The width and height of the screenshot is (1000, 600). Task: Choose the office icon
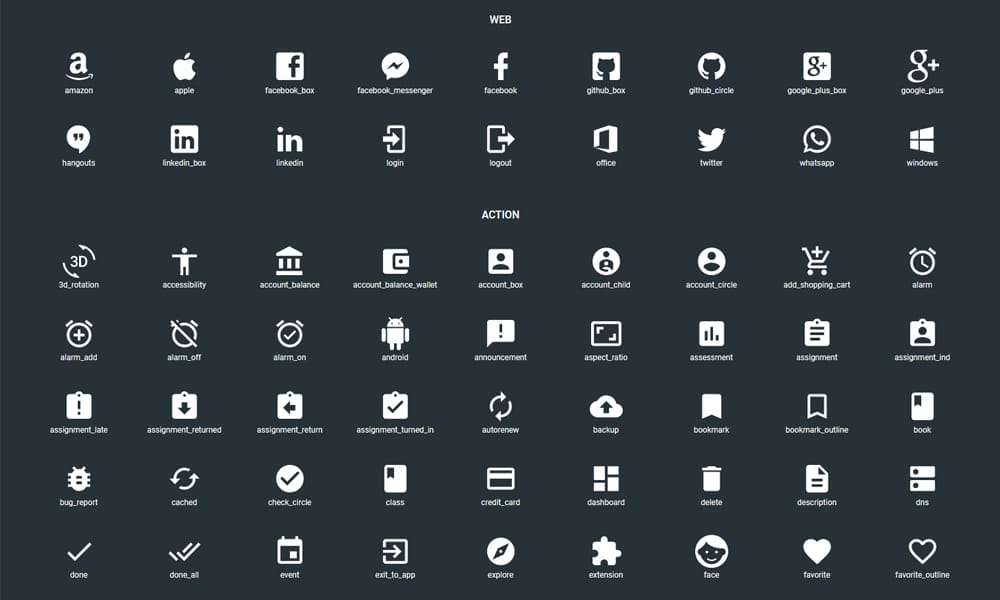tap(606, 139)
